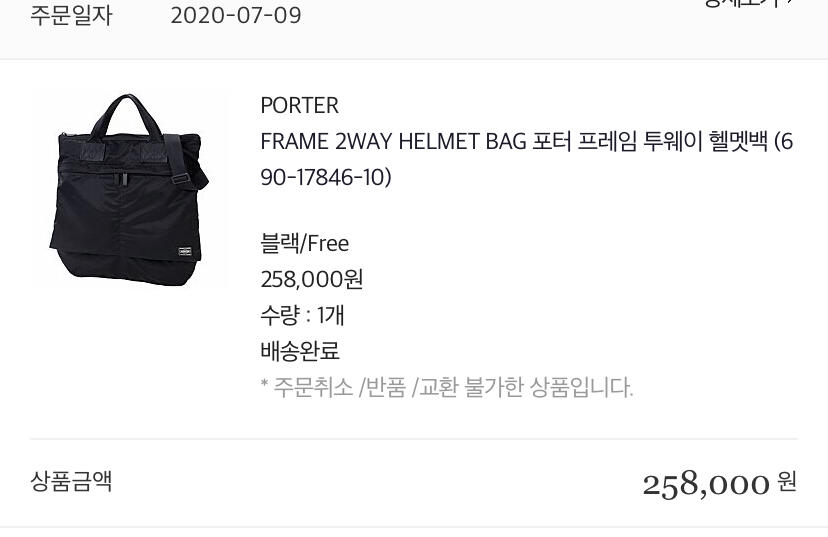Click the shoulder strap in the product photo

pos(185,163)
